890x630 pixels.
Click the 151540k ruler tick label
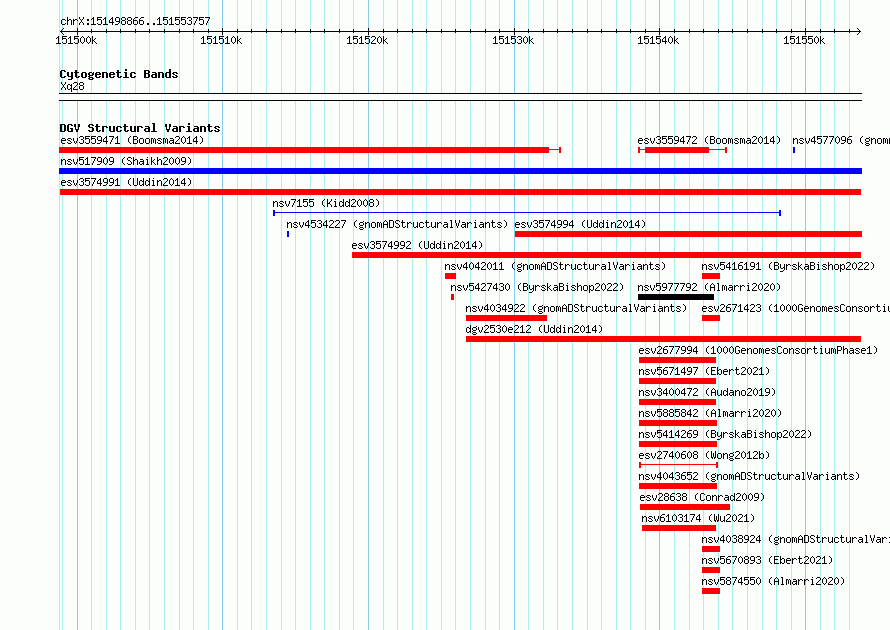pos(658,40)
